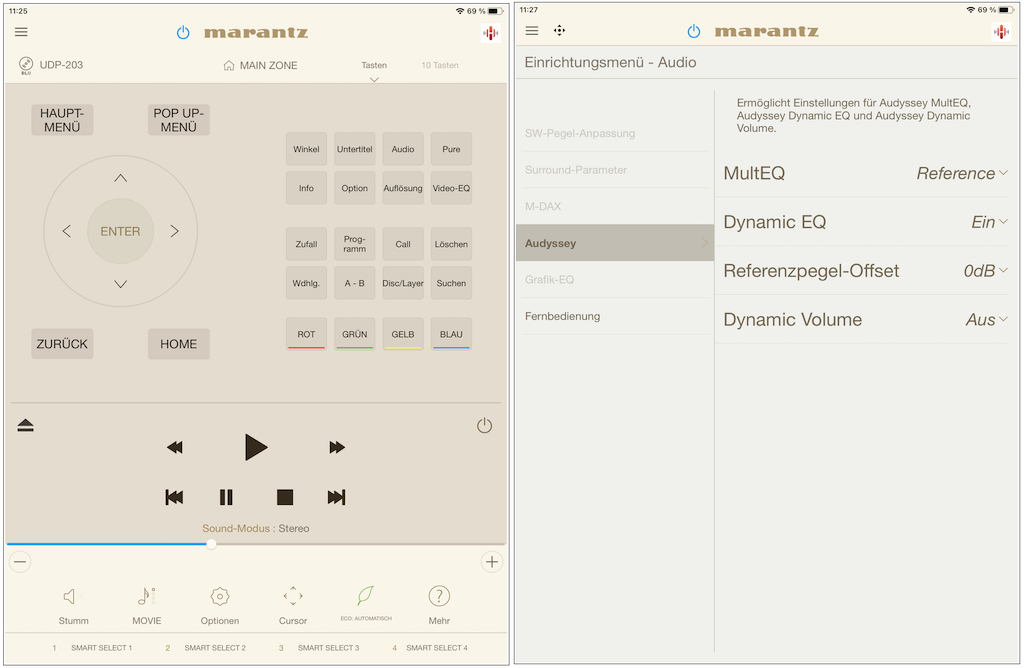Tap the Info key
The height and width of the screenshot is (668, 1024).
(x=306, y=188)
